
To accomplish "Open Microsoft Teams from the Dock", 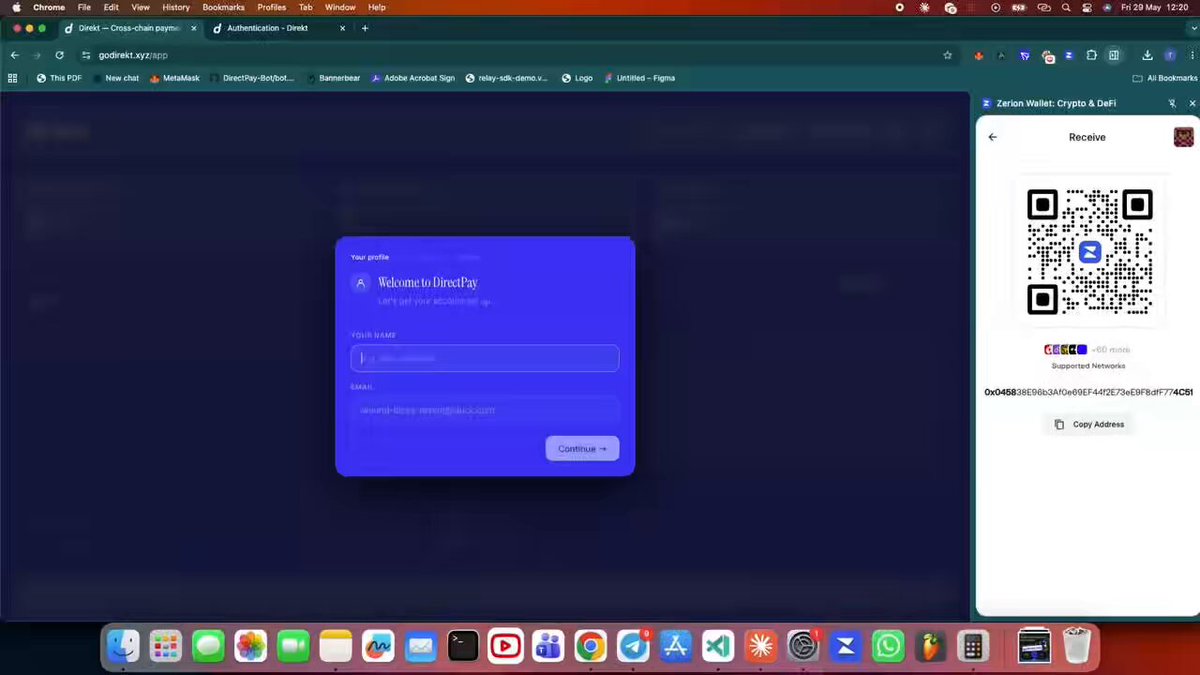I will (548, 647).
